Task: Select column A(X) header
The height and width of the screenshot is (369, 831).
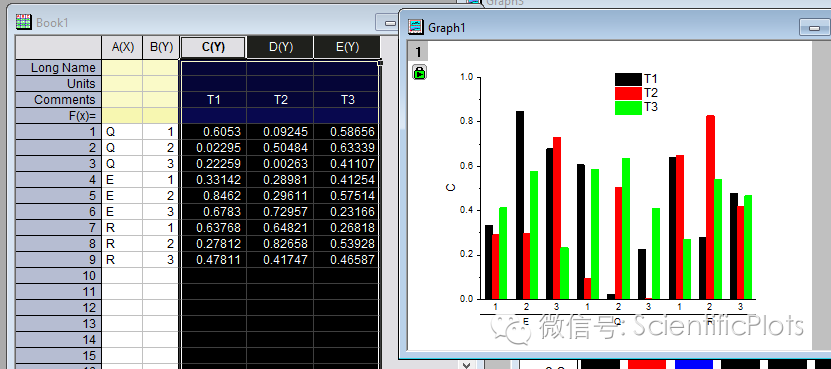Action: tap(122, 47)
